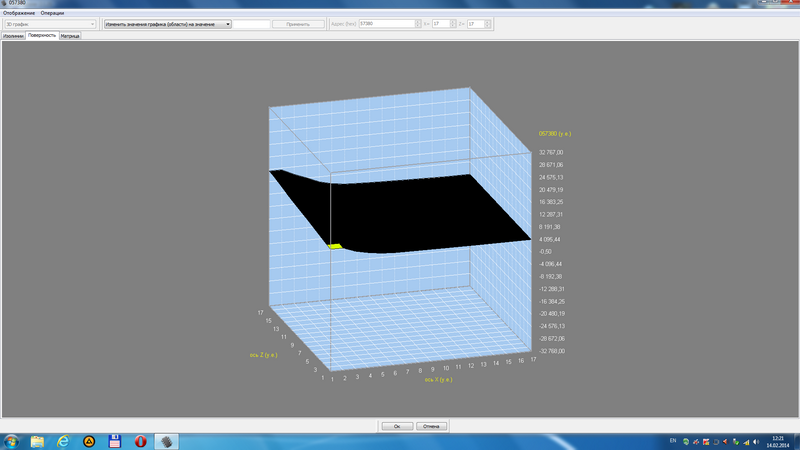The width and height of the screenshot is (800, 450).
Task: Open the 3D график display mode dropdown
Action: click(x=50, y=24)
